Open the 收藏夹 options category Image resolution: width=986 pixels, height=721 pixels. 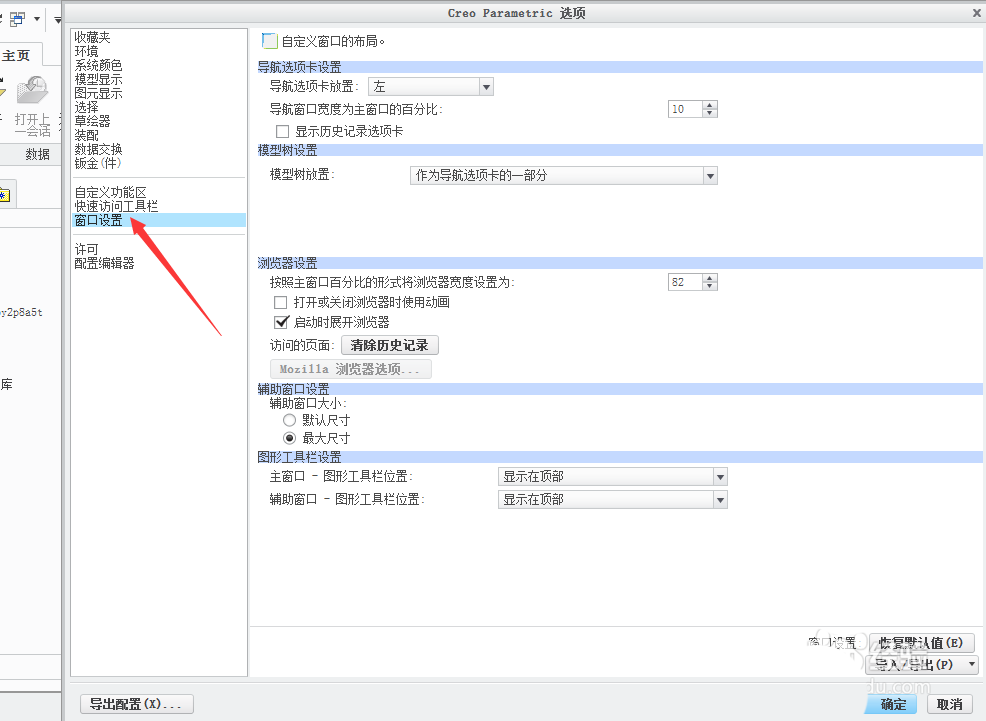coord(92,37)
